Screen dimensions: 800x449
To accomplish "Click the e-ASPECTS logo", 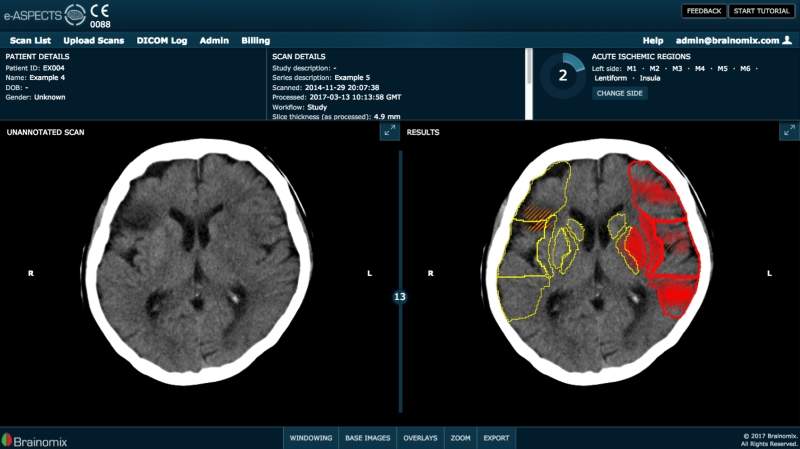I will (x=43, y=15).
